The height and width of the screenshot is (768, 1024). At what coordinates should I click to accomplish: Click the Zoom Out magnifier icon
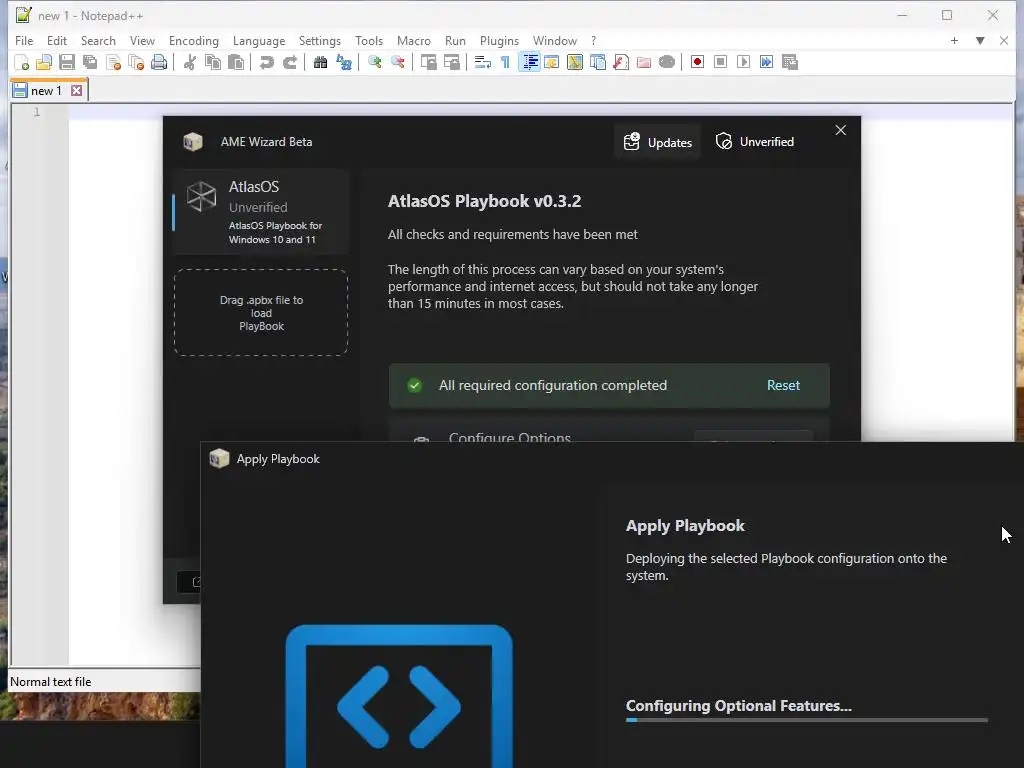pos(398,62)
